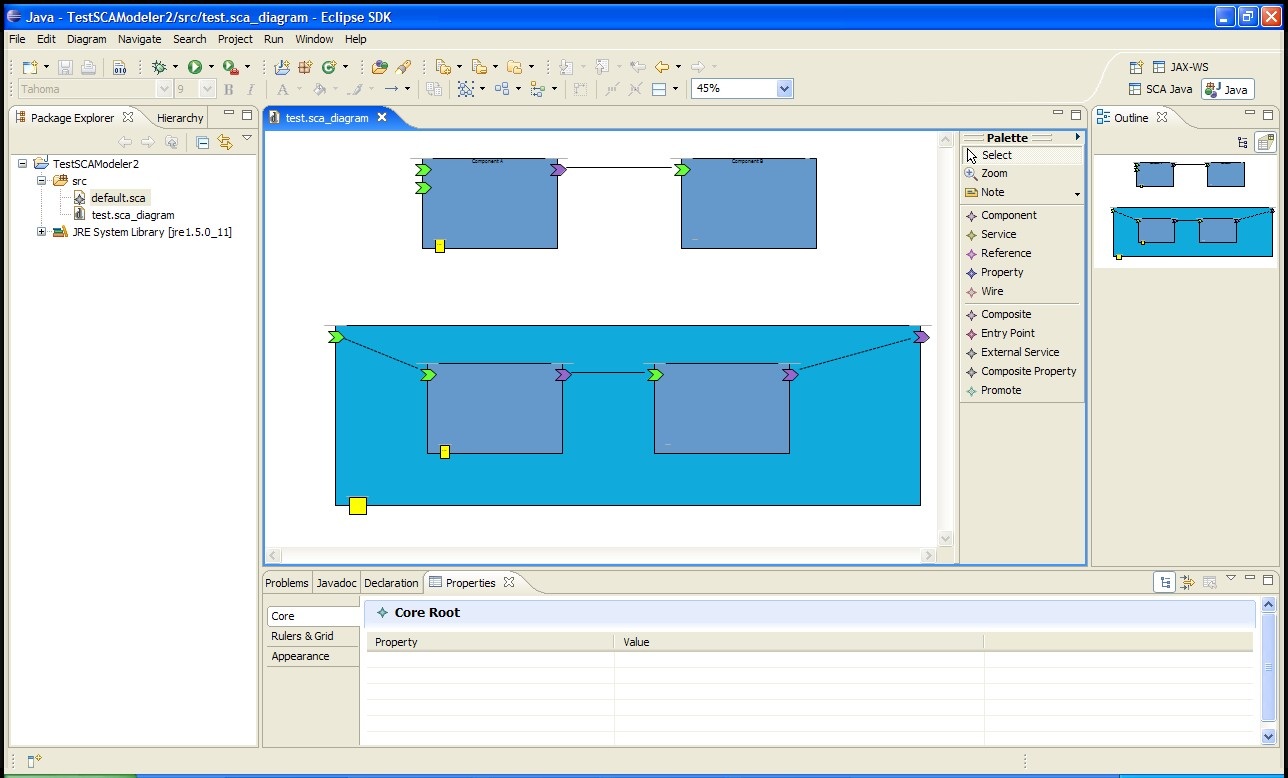
Task: Click the Search flashlight toolbar icon
Action: [403, 67]
